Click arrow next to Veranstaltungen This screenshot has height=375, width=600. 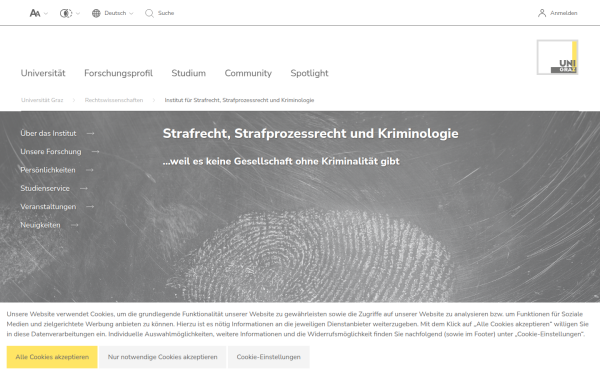point(90,207)
